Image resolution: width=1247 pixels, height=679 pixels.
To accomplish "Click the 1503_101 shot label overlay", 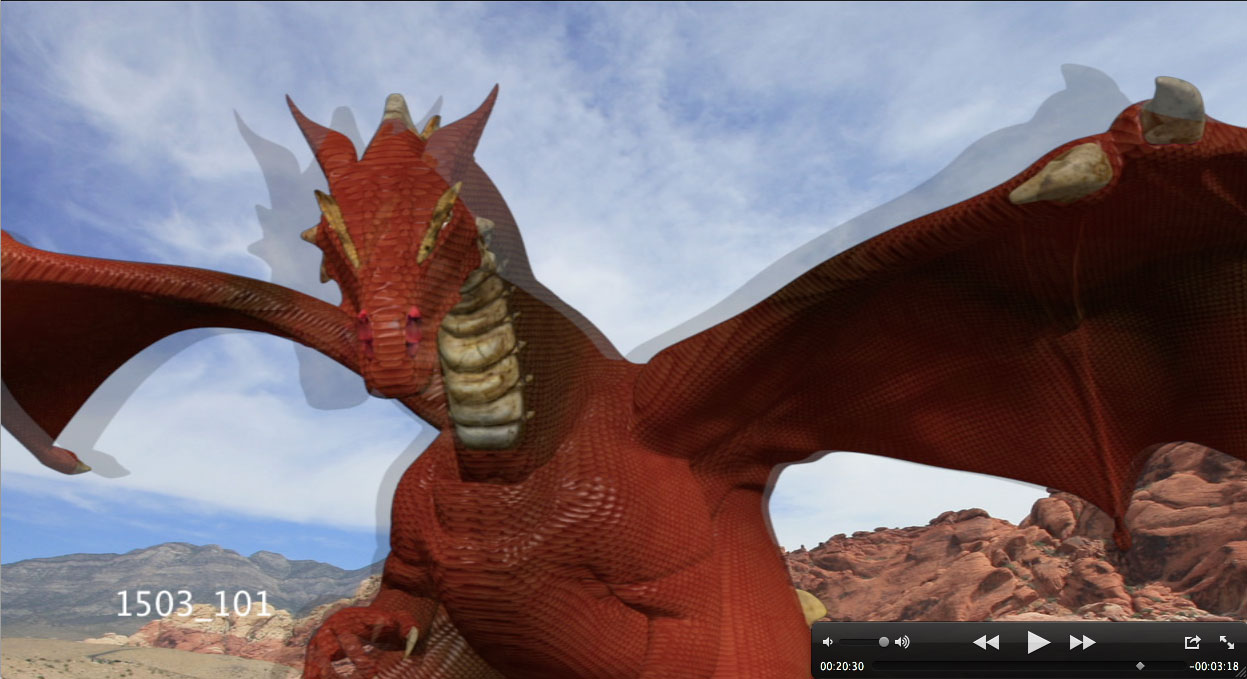I will click(193, 603).
